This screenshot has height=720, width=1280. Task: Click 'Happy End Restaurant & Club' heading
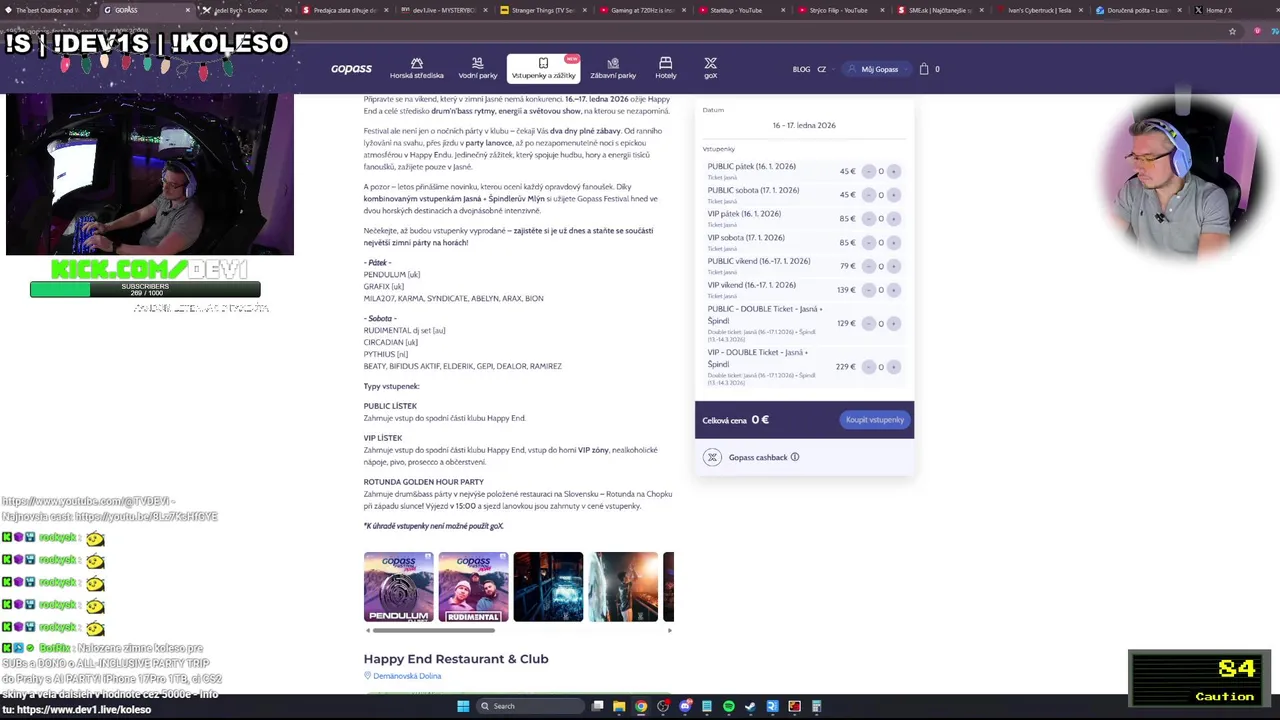point(456,659)
